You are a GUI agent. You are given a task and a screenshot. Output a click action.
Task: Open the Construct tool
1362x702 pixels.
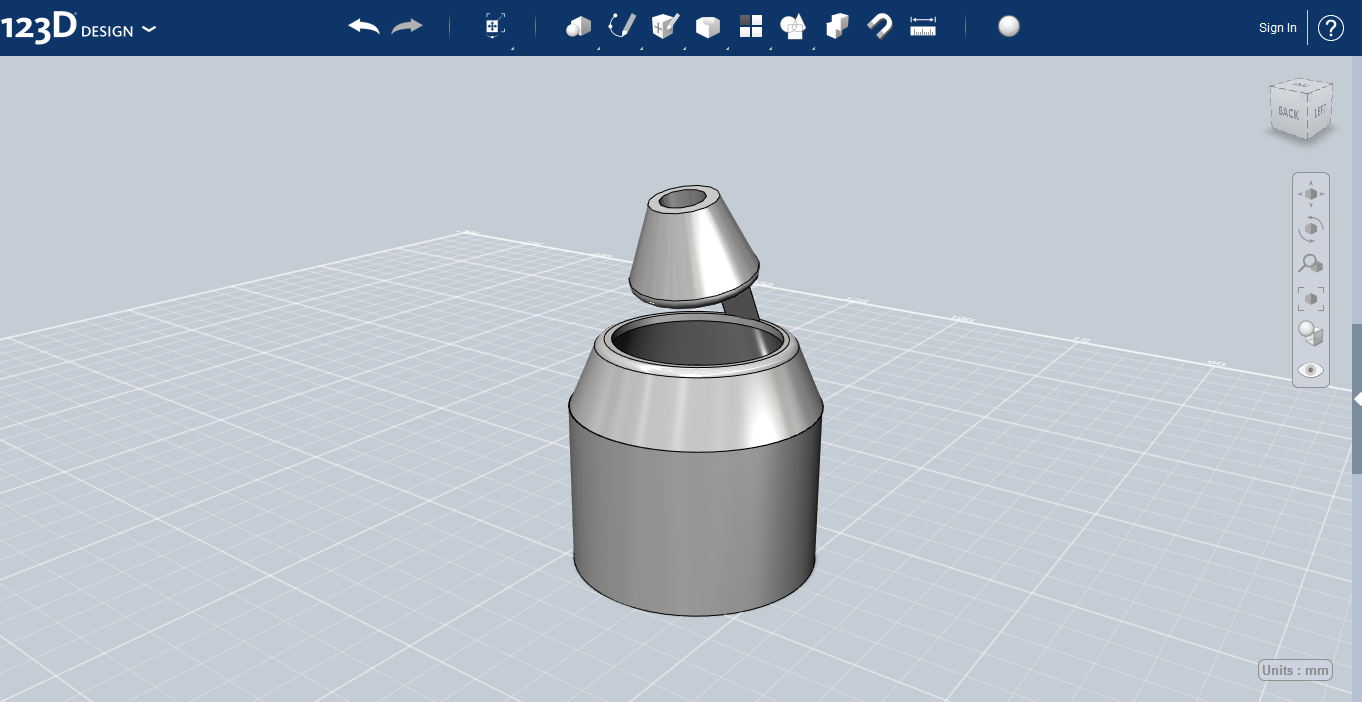pos(664,26)
